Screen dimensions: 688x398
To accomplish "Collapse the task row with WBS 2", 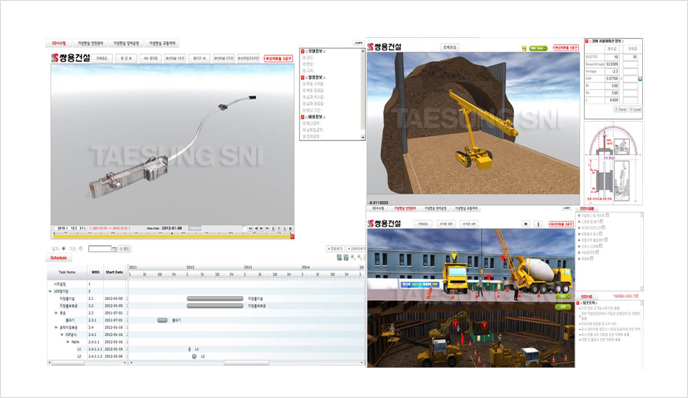I will tap(50, 291).
